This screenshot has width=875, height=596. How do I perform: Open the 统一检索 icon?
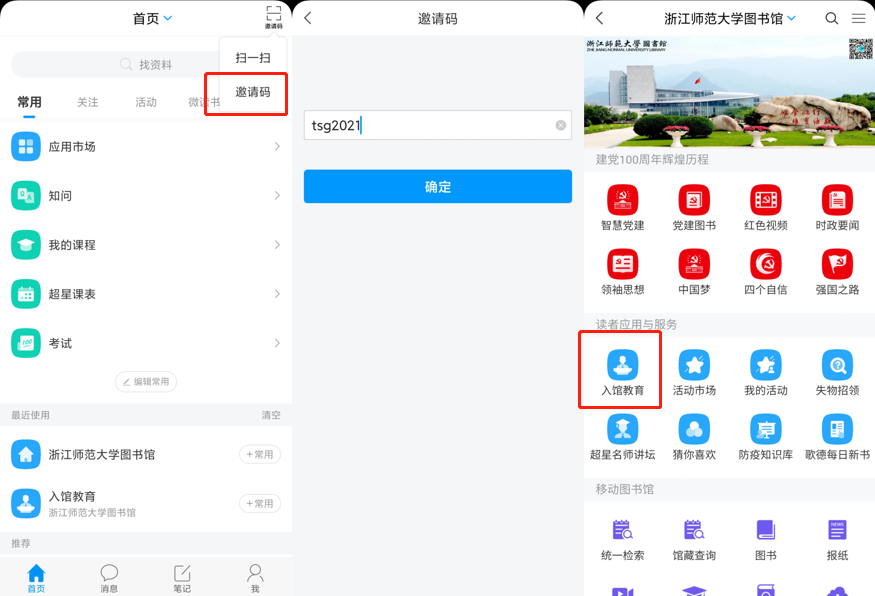[622, 530]
